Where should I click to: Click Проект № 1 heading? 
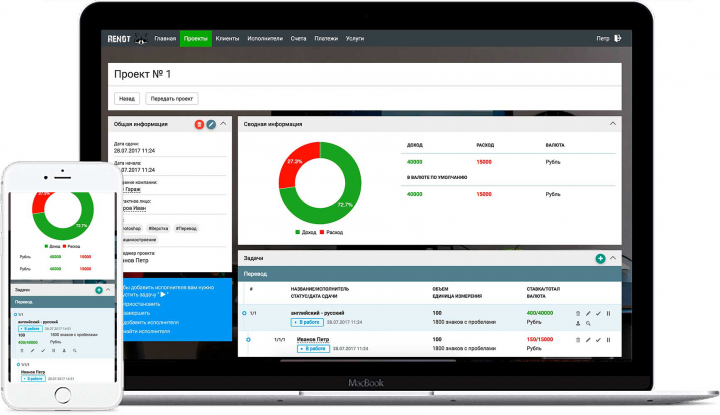pyautogui.click(x=142, y=74)
